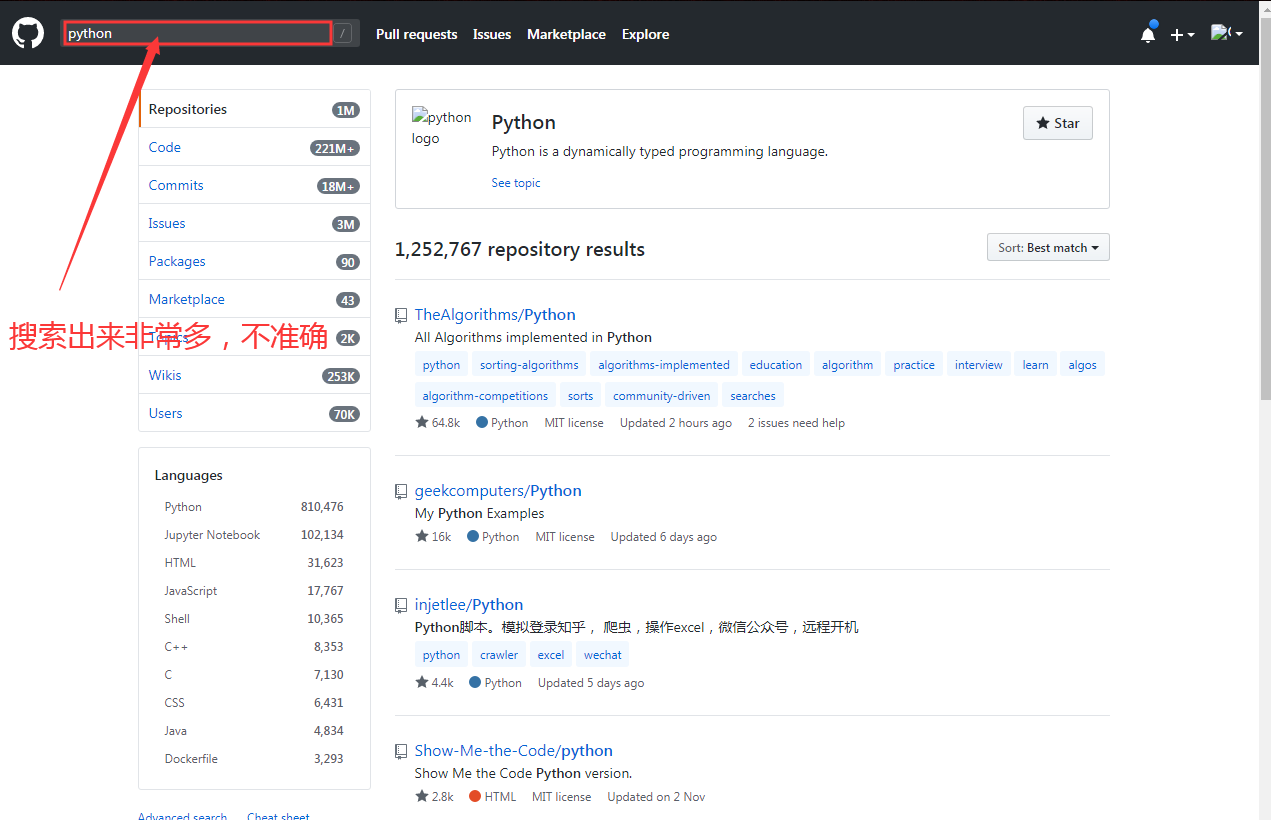Open Pull requests in the header
Image resolution: width=1271 pixels, height=820 pixels.
[417, 34]
